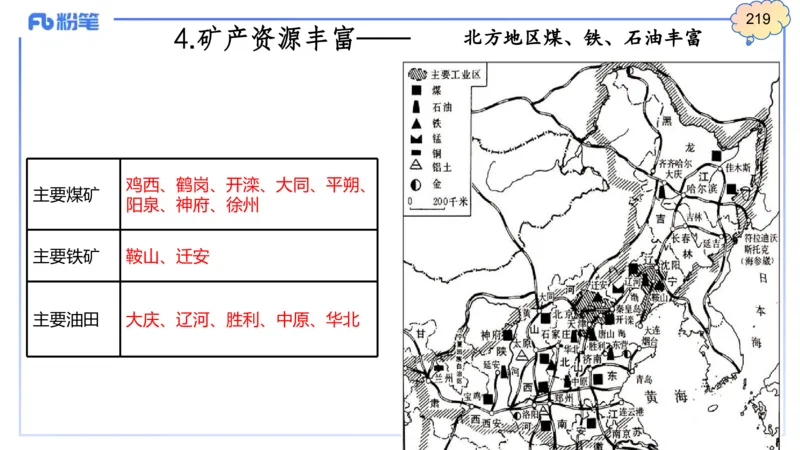Click the 神府 label on the map
Screen dimensions: 800x450
pyautogui.click(x=492, y=335)
